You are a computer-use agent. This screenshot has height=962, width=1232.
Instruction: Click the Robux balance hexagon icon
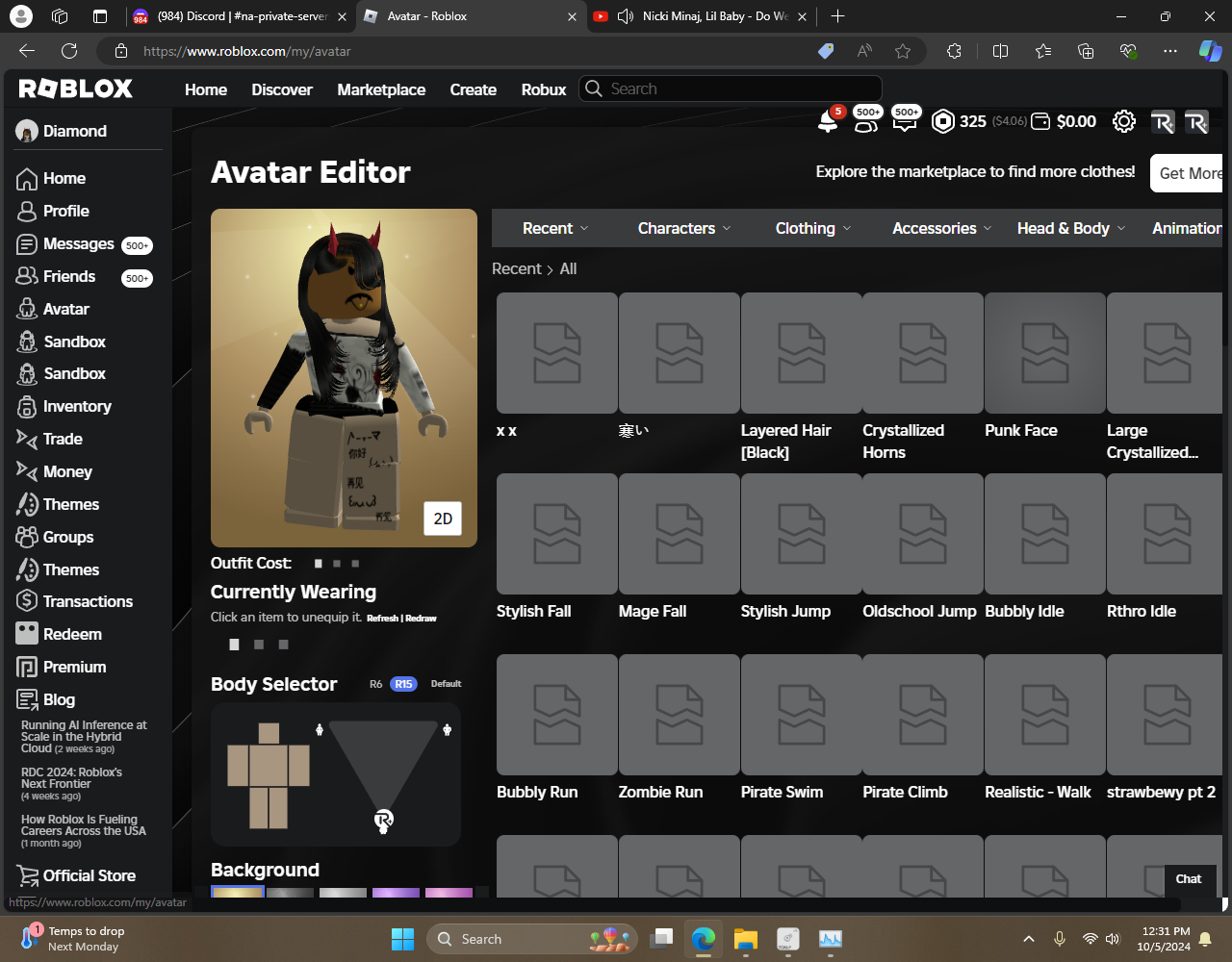pos(943,121)
